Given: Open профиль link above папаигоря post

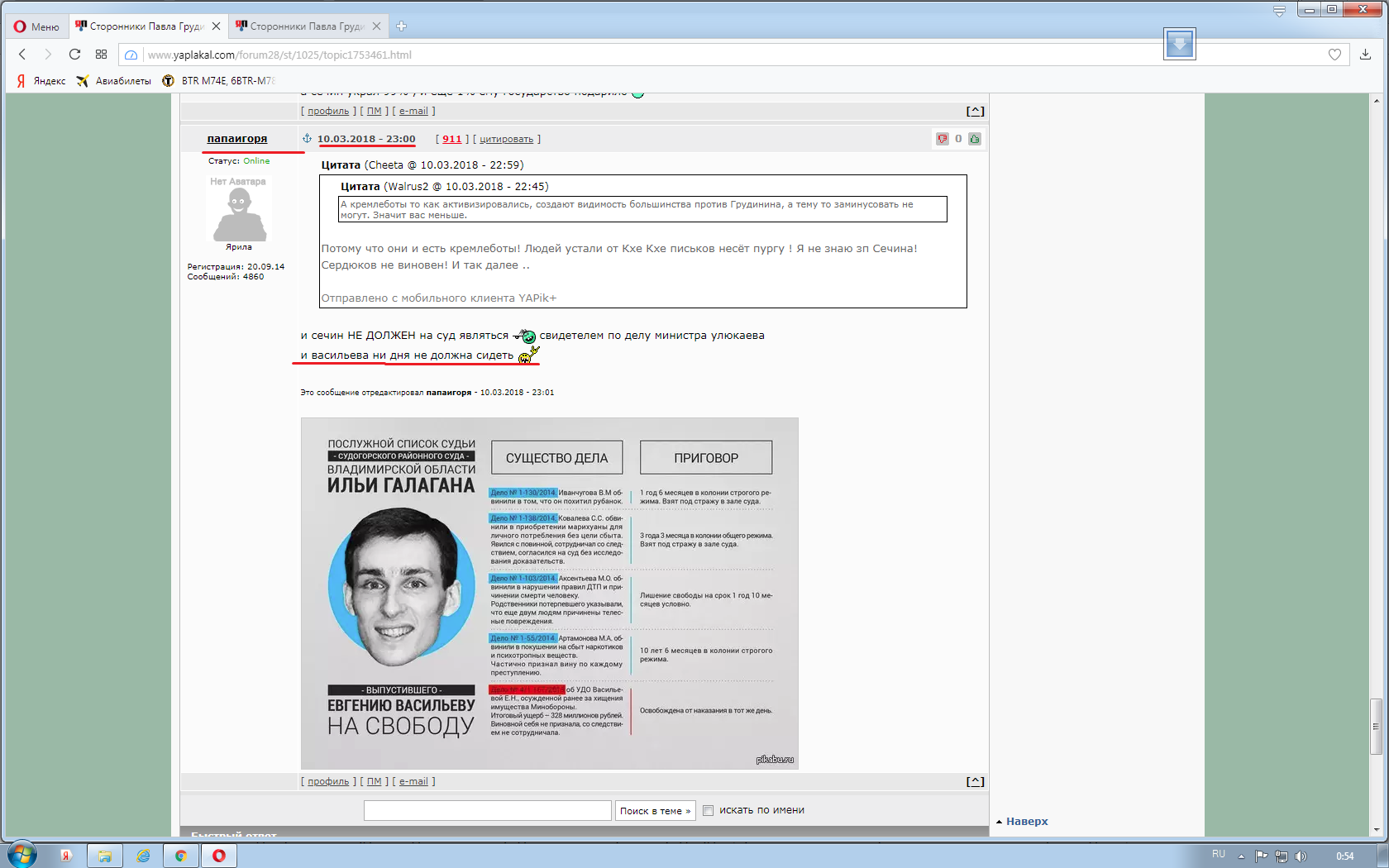Looking at the screenshot, I should [x=328, y=111].
